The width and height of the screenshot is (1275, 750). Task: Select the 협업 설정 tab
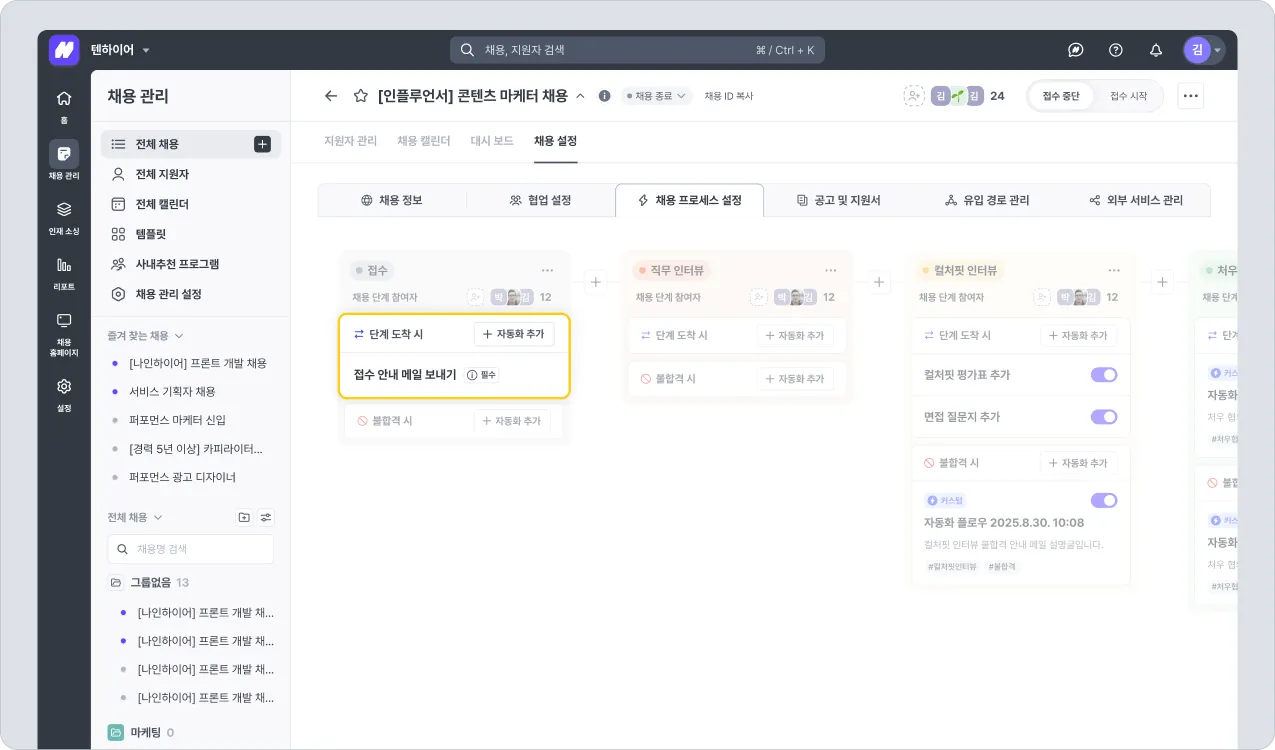pos(540,200)
